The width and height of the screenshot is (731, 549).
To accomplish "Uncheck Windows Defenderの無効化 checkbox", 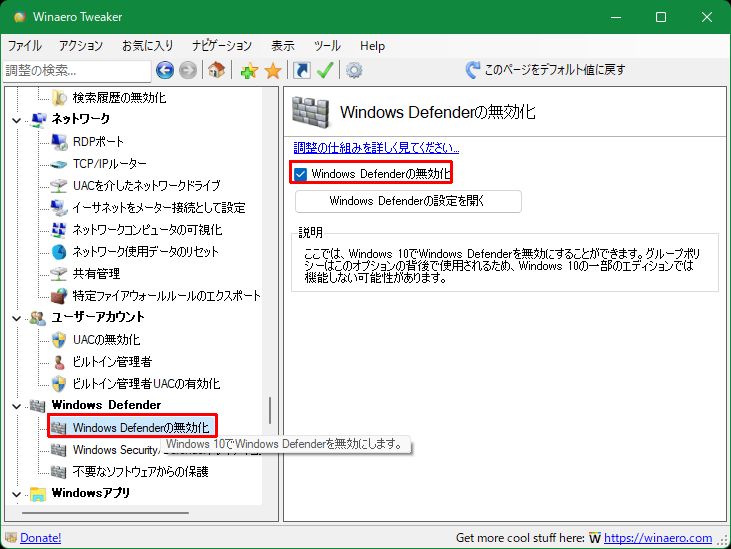I will 300,174.
